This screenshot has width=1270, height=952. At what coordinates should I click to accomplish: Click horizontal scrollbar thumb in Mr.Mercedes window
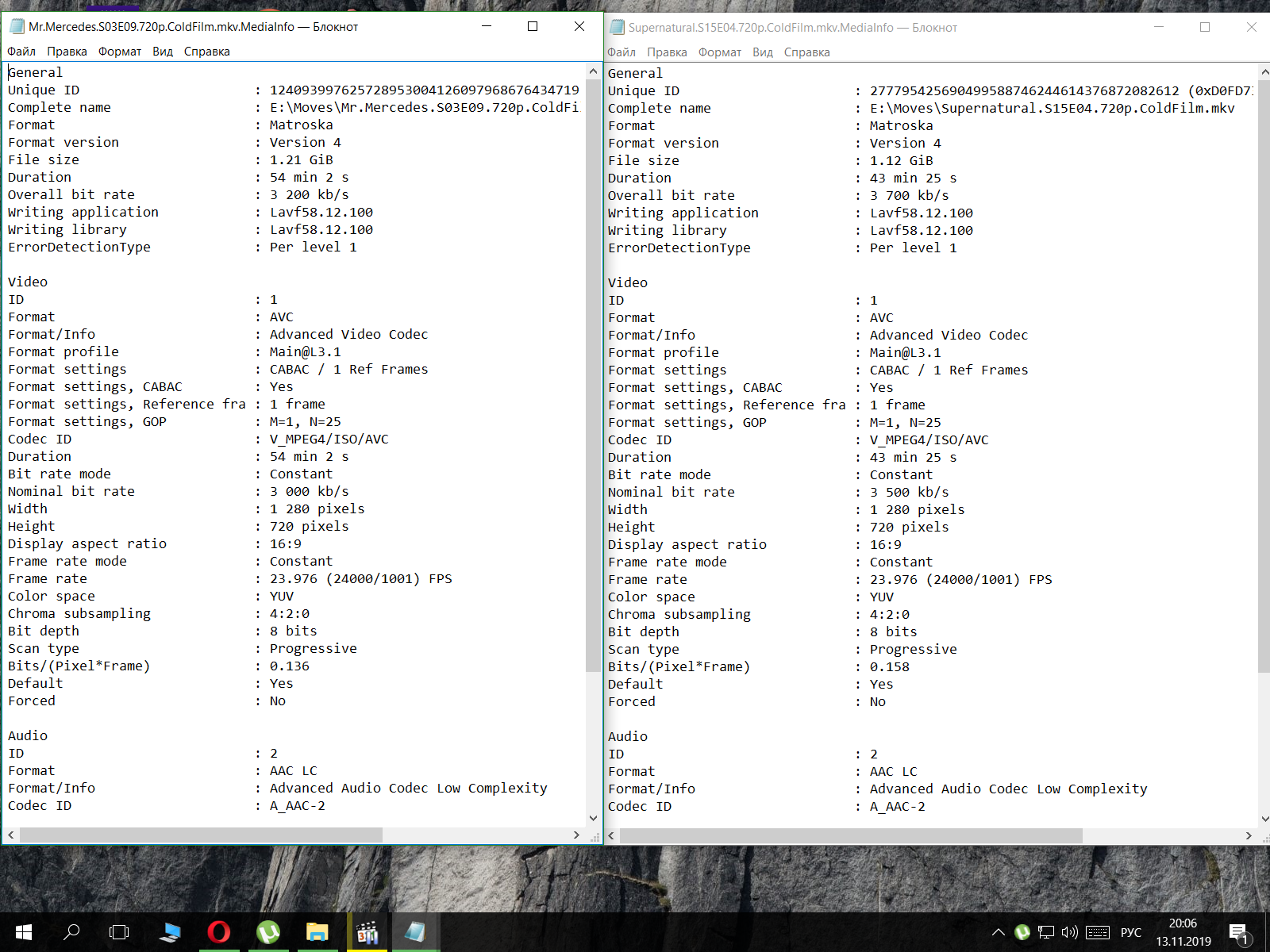pos(201,835)
